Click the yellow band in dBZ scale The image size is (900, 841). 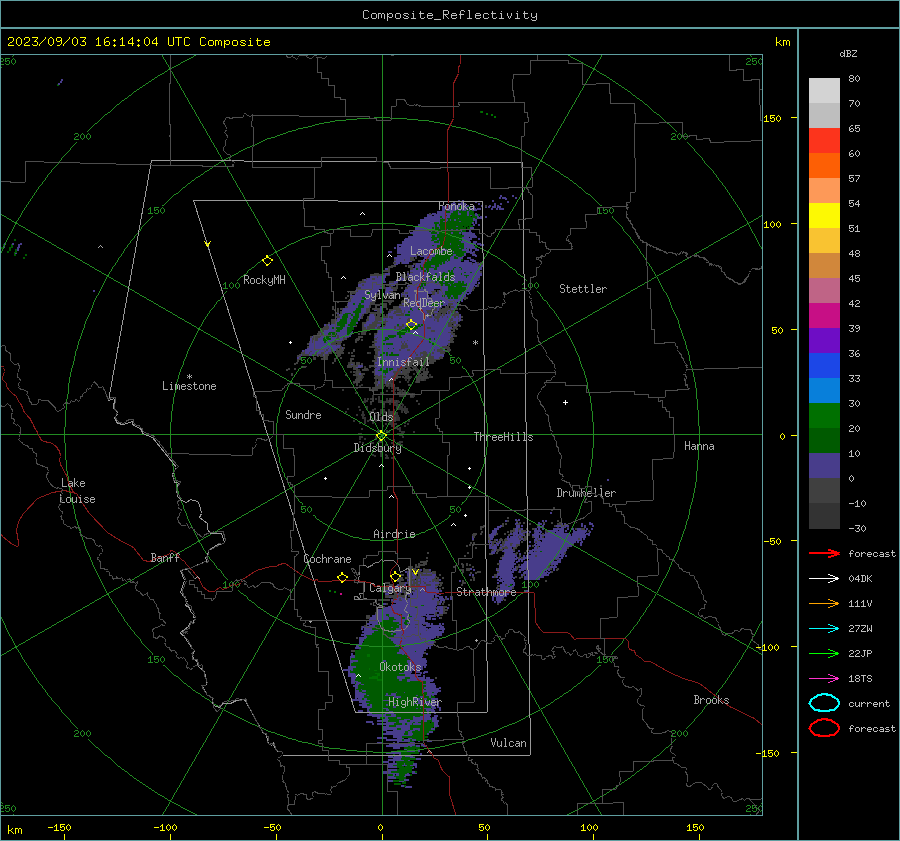(x=824, y=216)
